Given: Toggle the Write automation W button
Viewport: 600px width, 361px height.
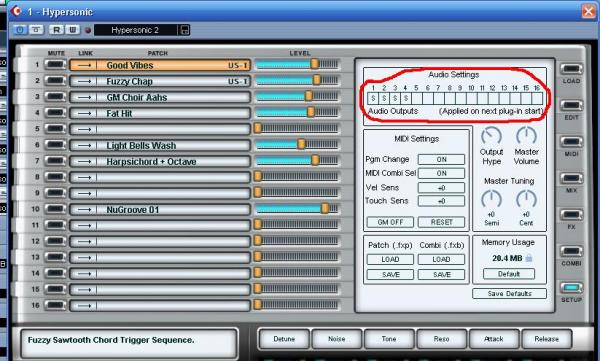Looking at the screenshot, I should (72, 30).
